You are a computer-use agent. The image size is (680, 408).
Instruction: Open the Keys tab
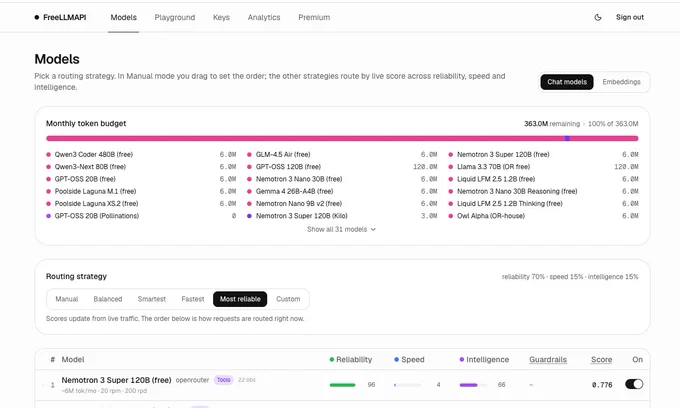221,17
